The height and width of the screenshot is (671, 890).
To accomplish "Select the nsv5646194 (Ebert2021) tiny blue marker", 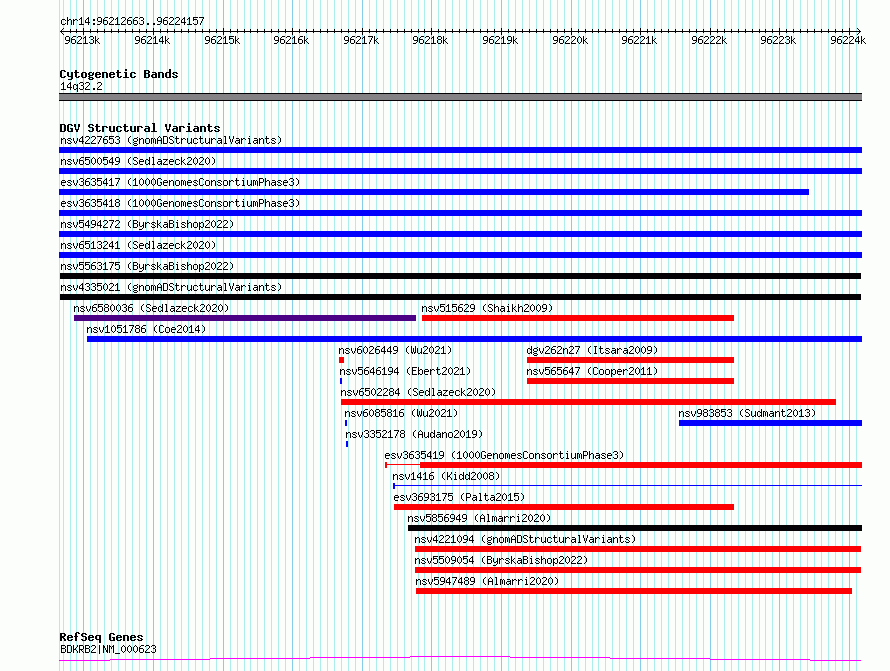I will 341,381.
